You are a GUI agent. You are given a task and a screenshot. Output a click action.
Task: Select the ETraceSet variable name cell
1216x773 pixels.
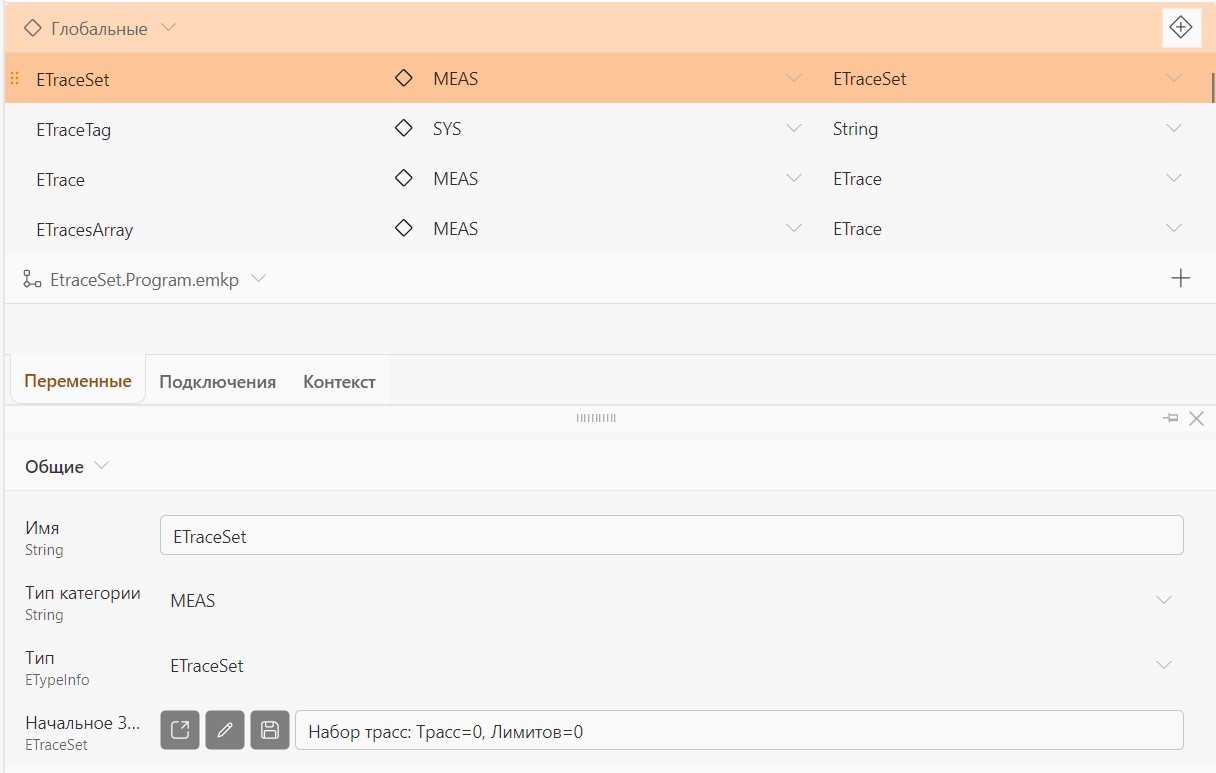[x=73, y=79]
